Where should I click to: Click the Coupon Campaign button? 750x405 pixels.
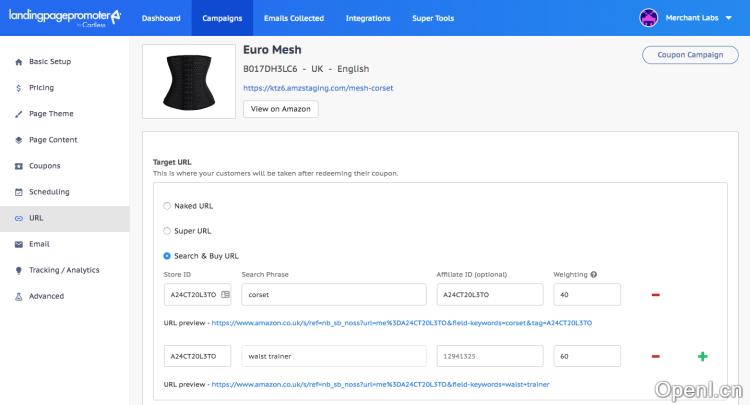(689, 55)
